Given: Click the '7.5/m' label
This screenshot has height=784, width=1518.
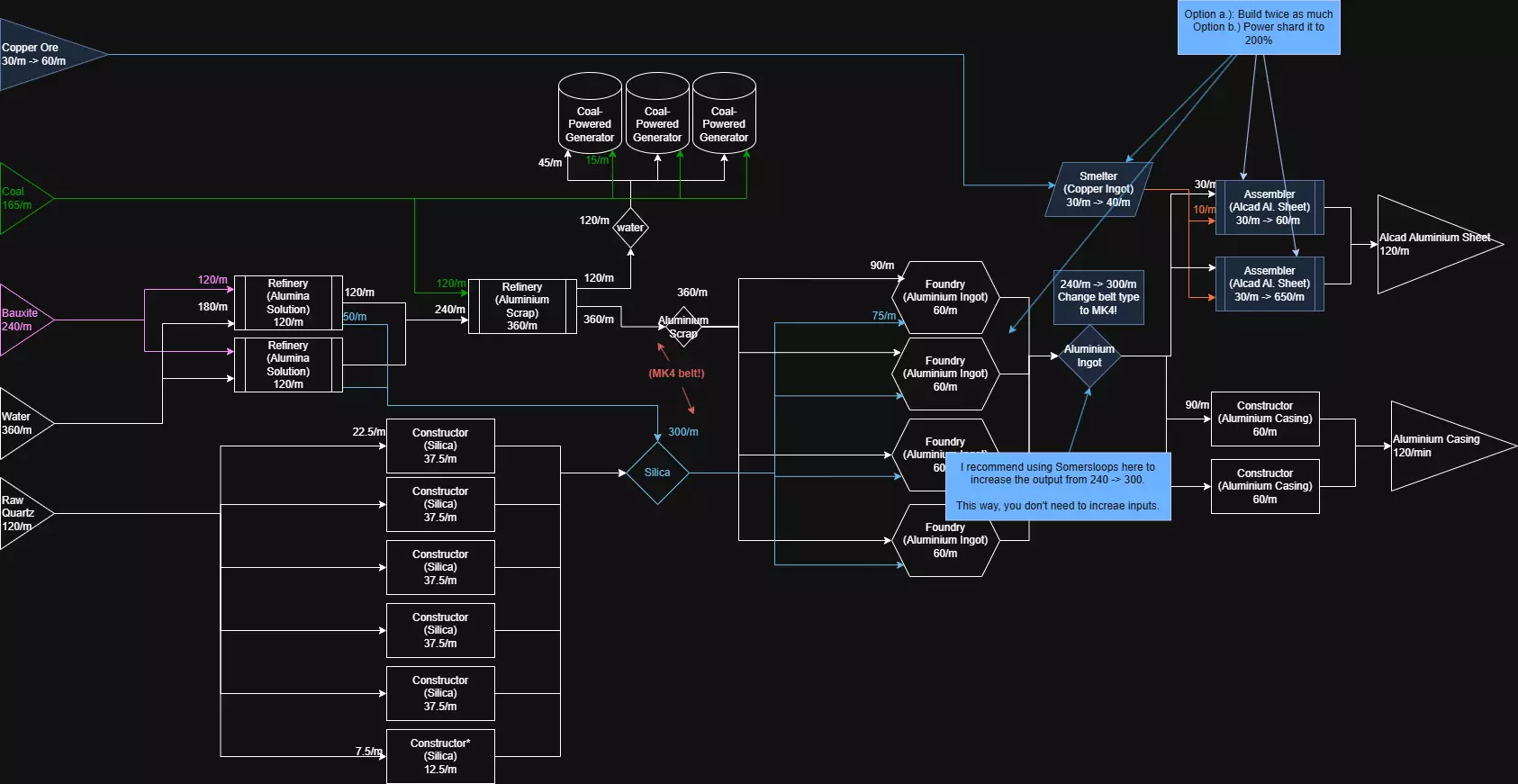Looking at the screenshot, I should coord(369,752).
